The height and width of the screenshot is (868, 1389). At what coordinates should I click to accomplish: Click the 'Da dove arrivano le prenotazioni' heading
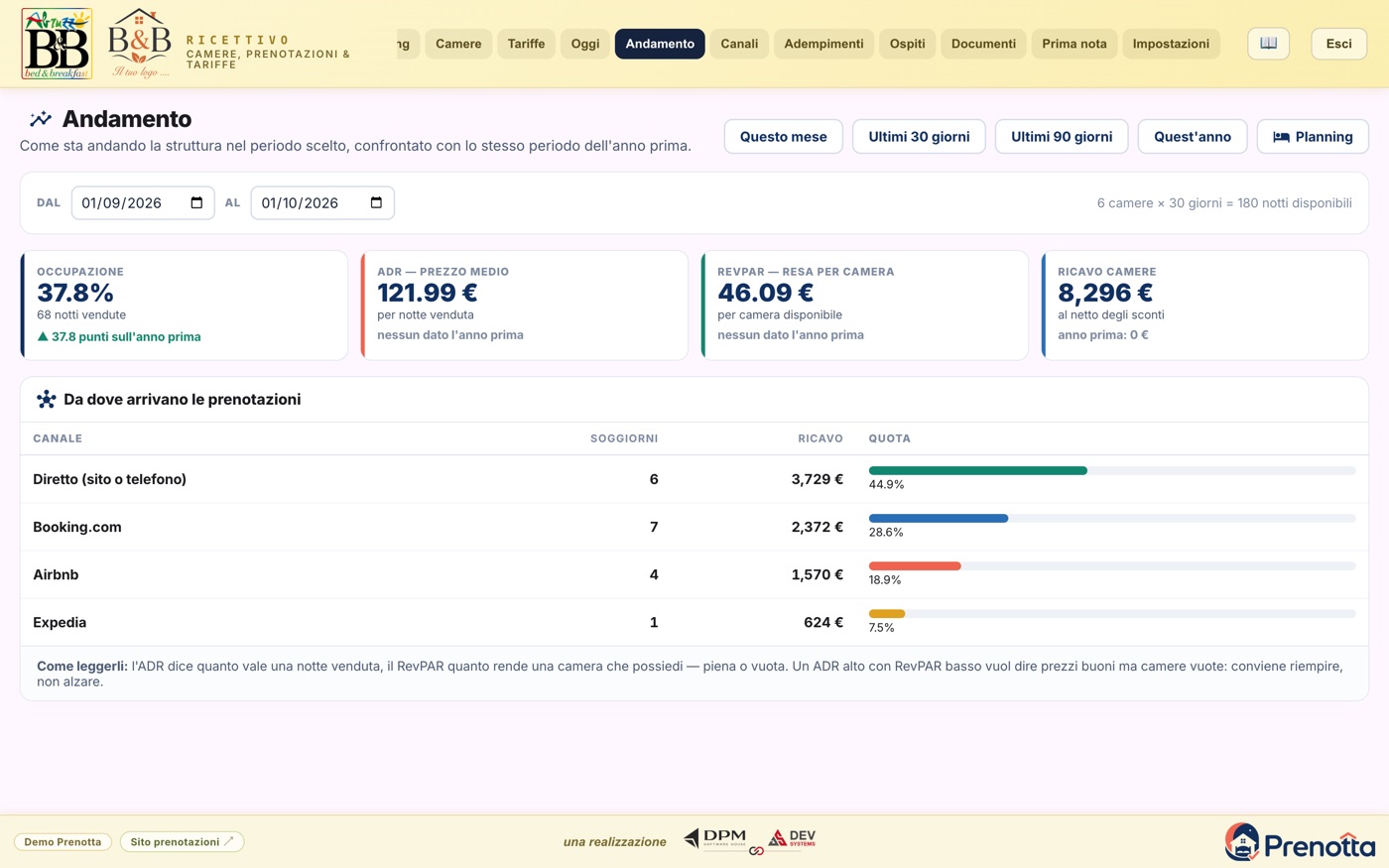coord(183,400)
